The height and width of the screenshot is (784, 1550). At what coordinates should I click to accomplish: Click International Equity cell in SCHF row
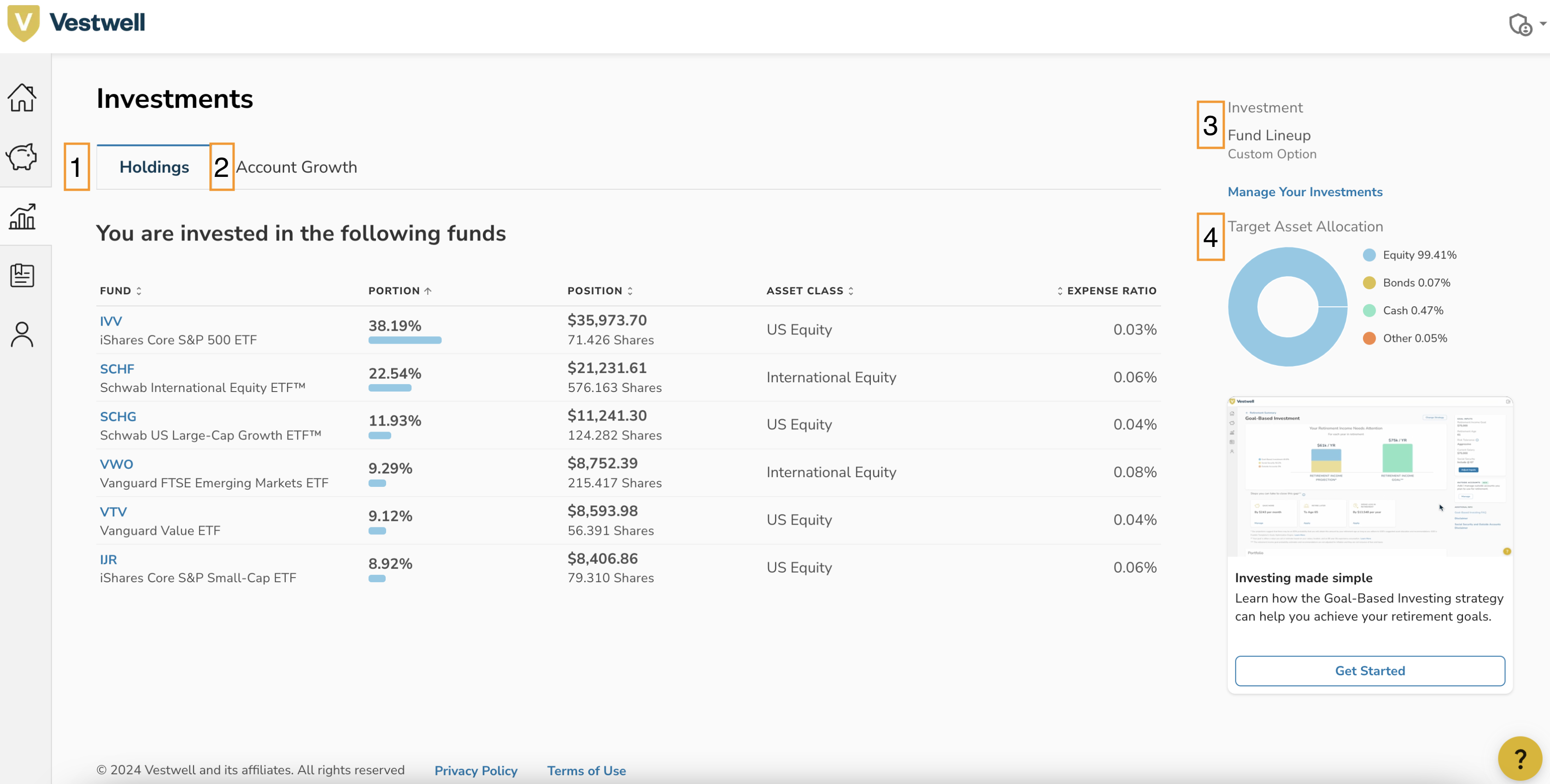pos(832,377)
